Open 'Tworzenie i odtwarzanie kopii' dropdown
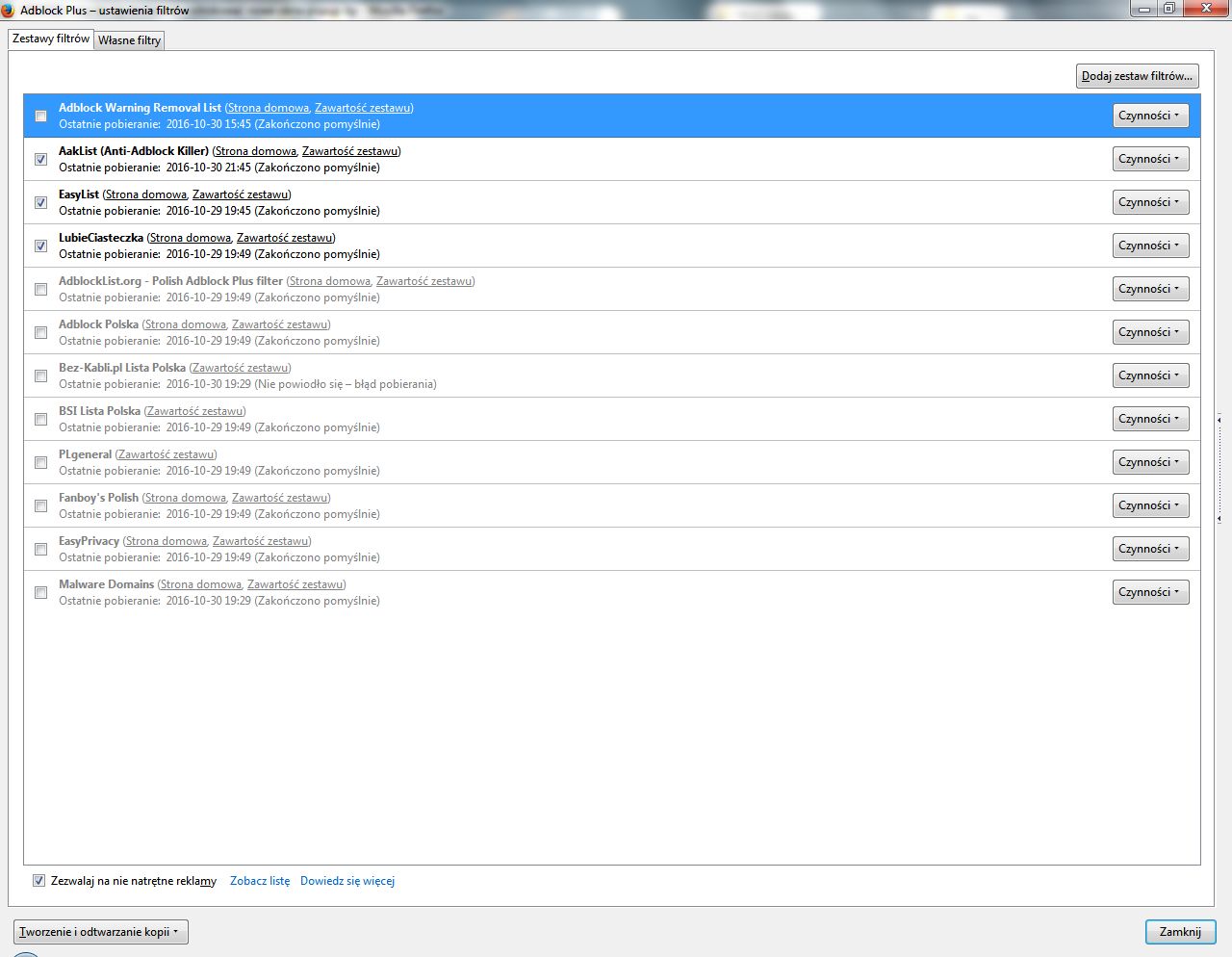The image size is (1232, 957). [100, 932]
